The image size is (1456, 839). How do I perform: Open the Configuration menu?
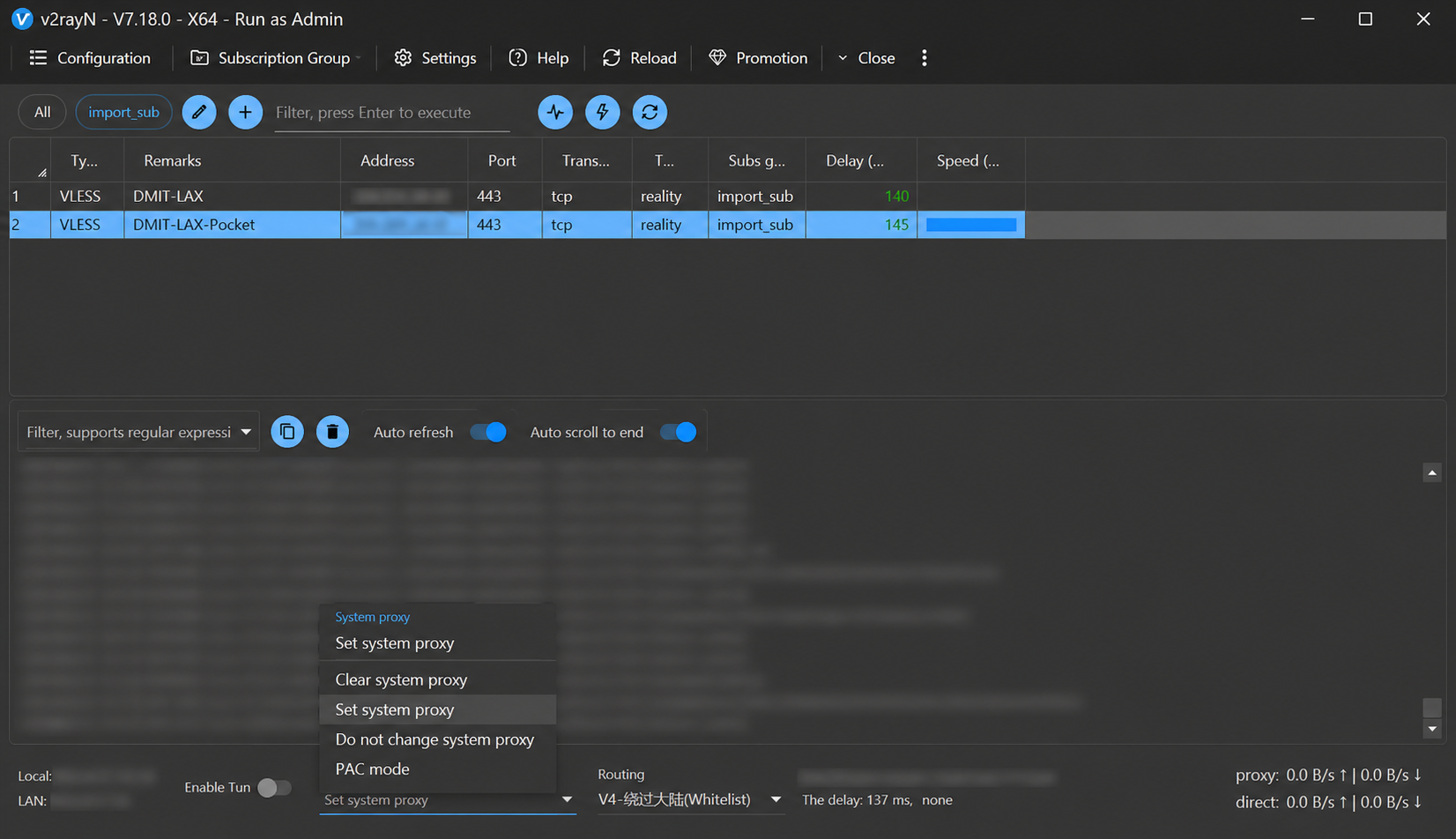(90, 58)
